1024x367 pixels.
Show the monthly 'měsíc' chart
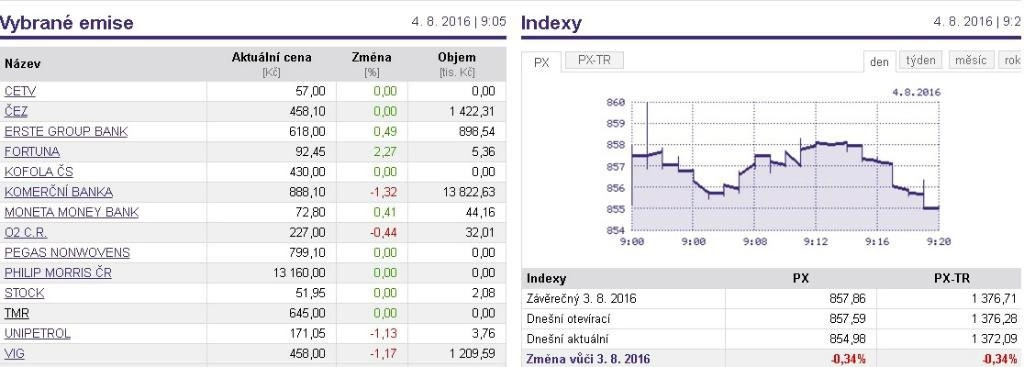coord(971,60)
